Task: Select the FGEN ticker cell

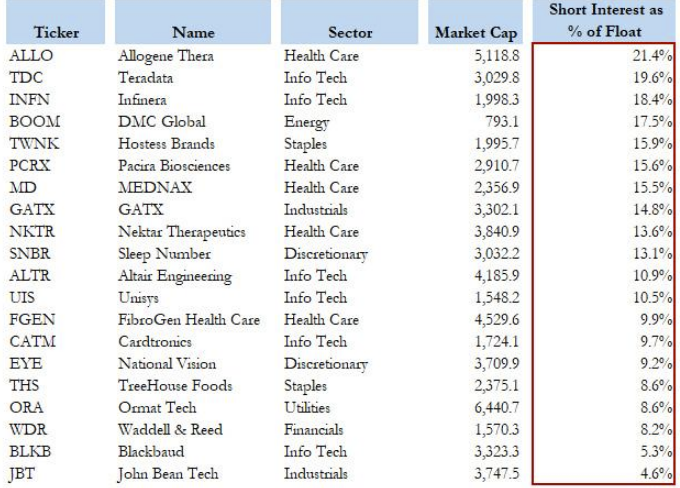Action: 31,320
